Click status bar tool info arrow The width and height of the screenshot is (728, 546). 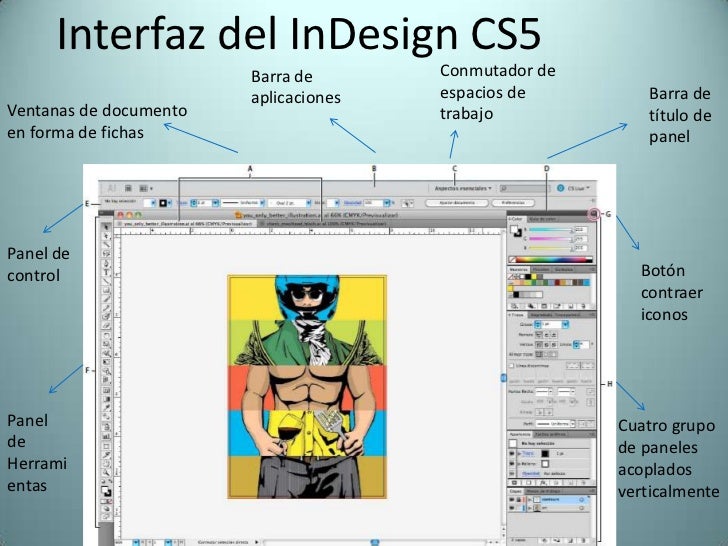pyautogui.click(x=257, y=542)
